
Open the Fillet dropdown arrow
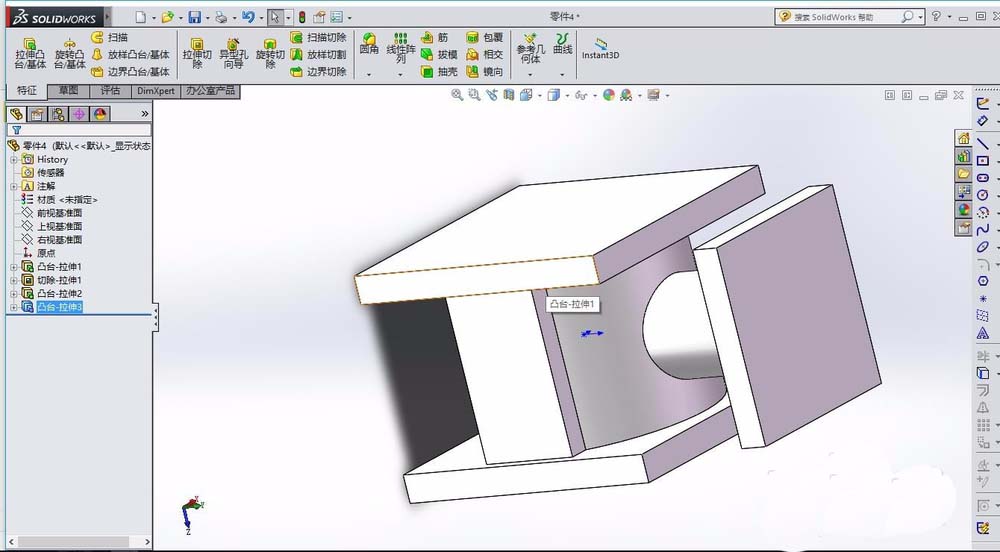(369, 75)
